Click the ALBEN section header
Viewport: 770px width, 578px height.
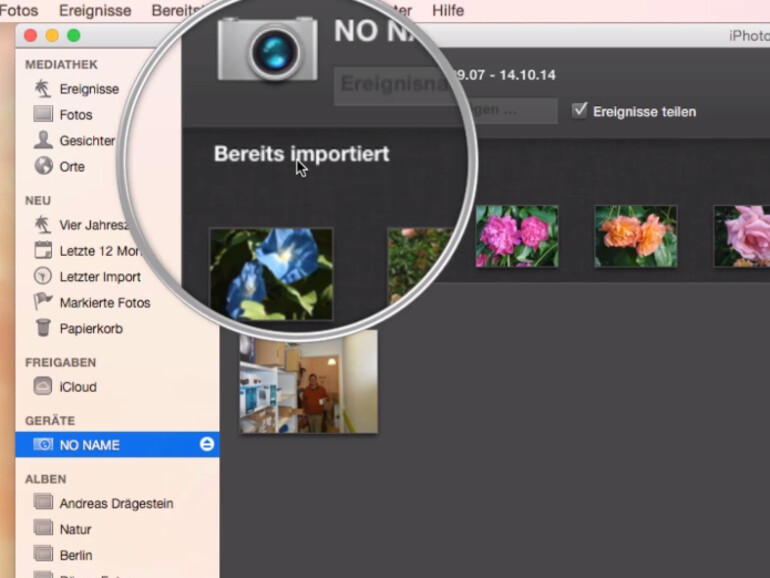click(46, 479)
